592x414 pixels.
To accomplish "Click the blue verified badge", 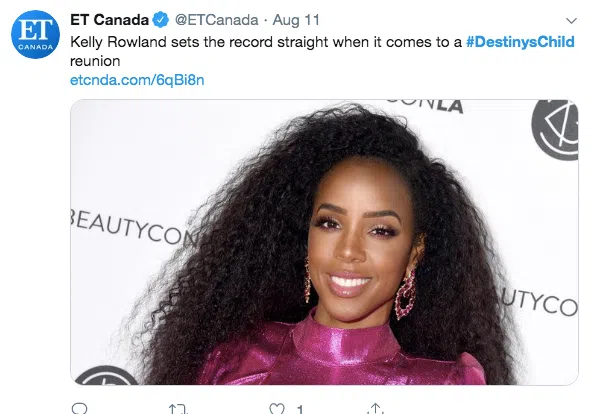I will [x=160, y=20].
